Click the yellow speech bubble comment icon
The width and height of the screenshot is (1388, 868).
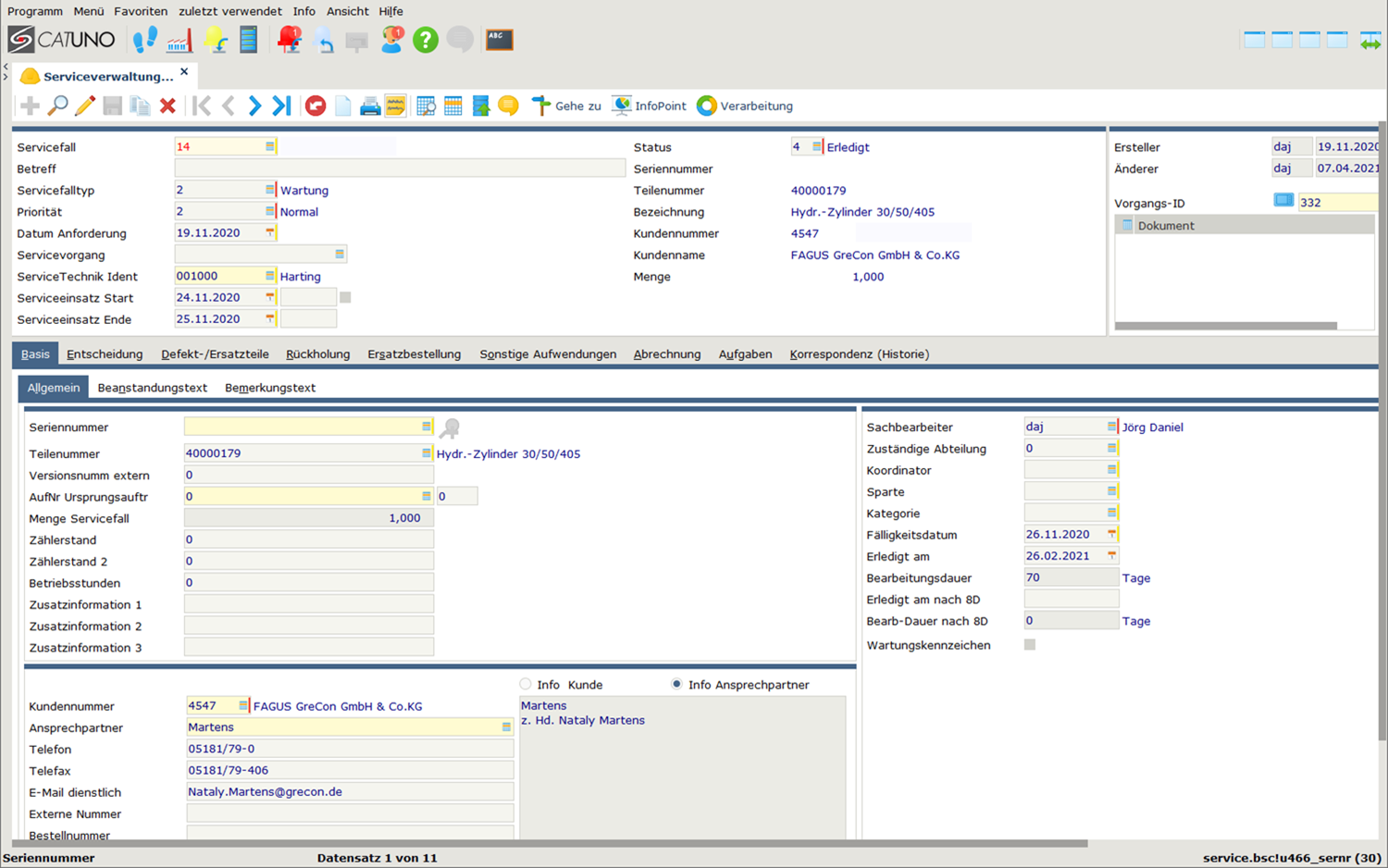tap(508, 106)
